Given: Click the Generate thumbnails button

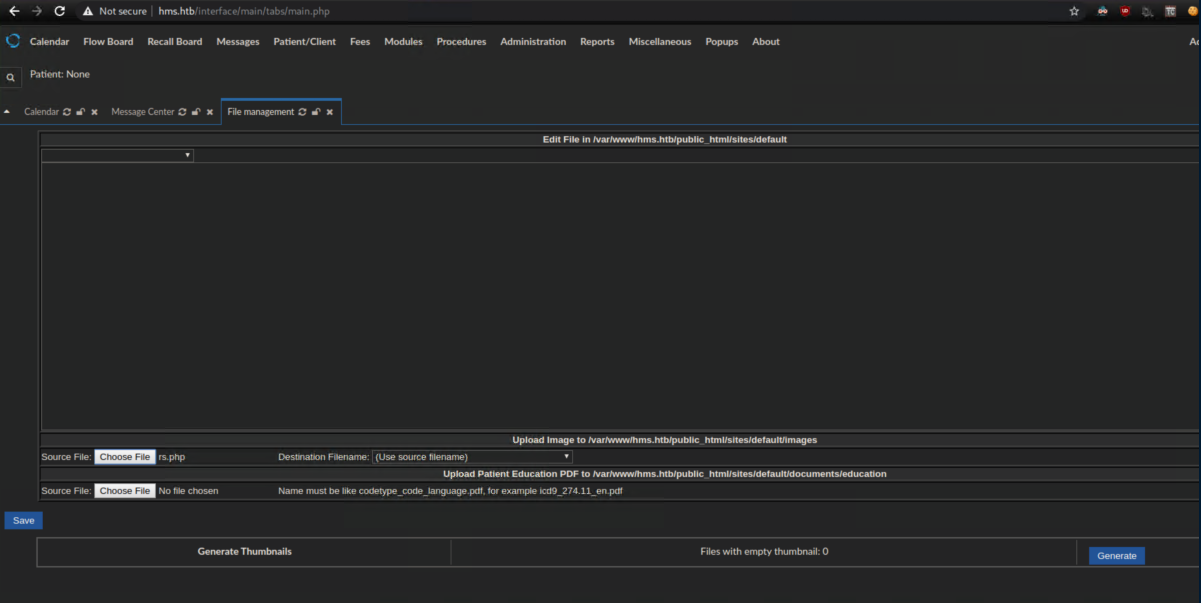Looking at the screenshot, I should pyautogui.click(x=1116, y=555).
